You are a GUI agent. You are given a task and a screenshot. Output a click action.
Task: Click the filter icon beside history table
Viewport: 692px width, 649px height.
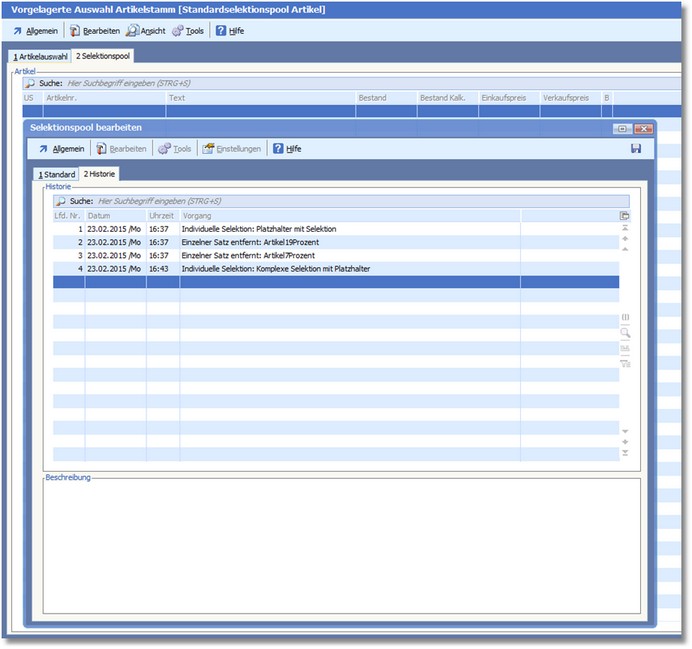tap(626, 363)
